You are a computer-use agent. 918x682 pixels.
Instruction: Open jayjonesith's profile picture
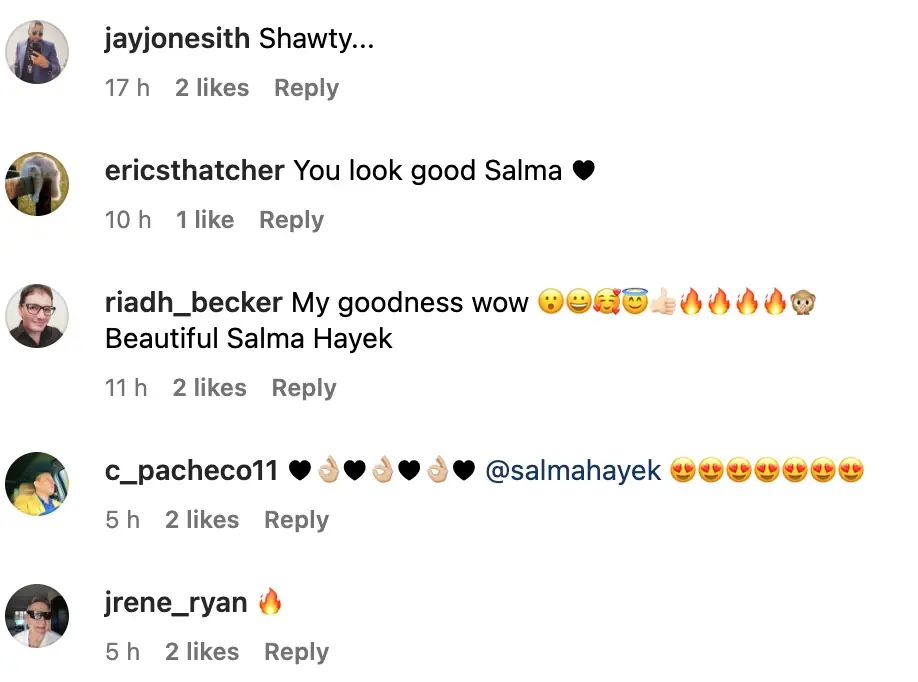(37, 52)
